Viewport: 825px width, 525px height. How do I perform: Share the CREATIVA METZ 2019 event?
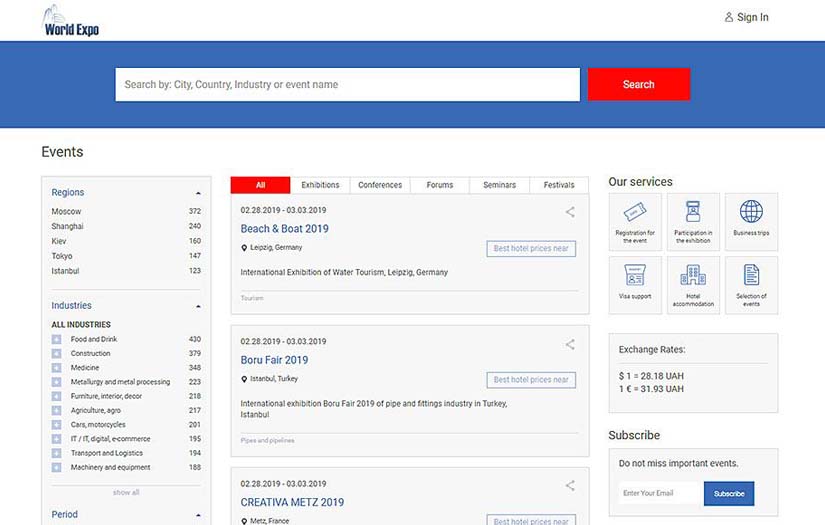point(570,486)
